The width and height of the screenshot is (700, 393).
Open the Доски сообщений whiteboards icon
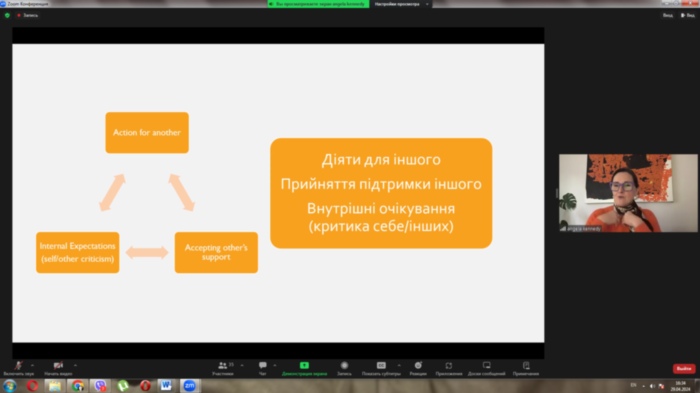pos(487,365)
